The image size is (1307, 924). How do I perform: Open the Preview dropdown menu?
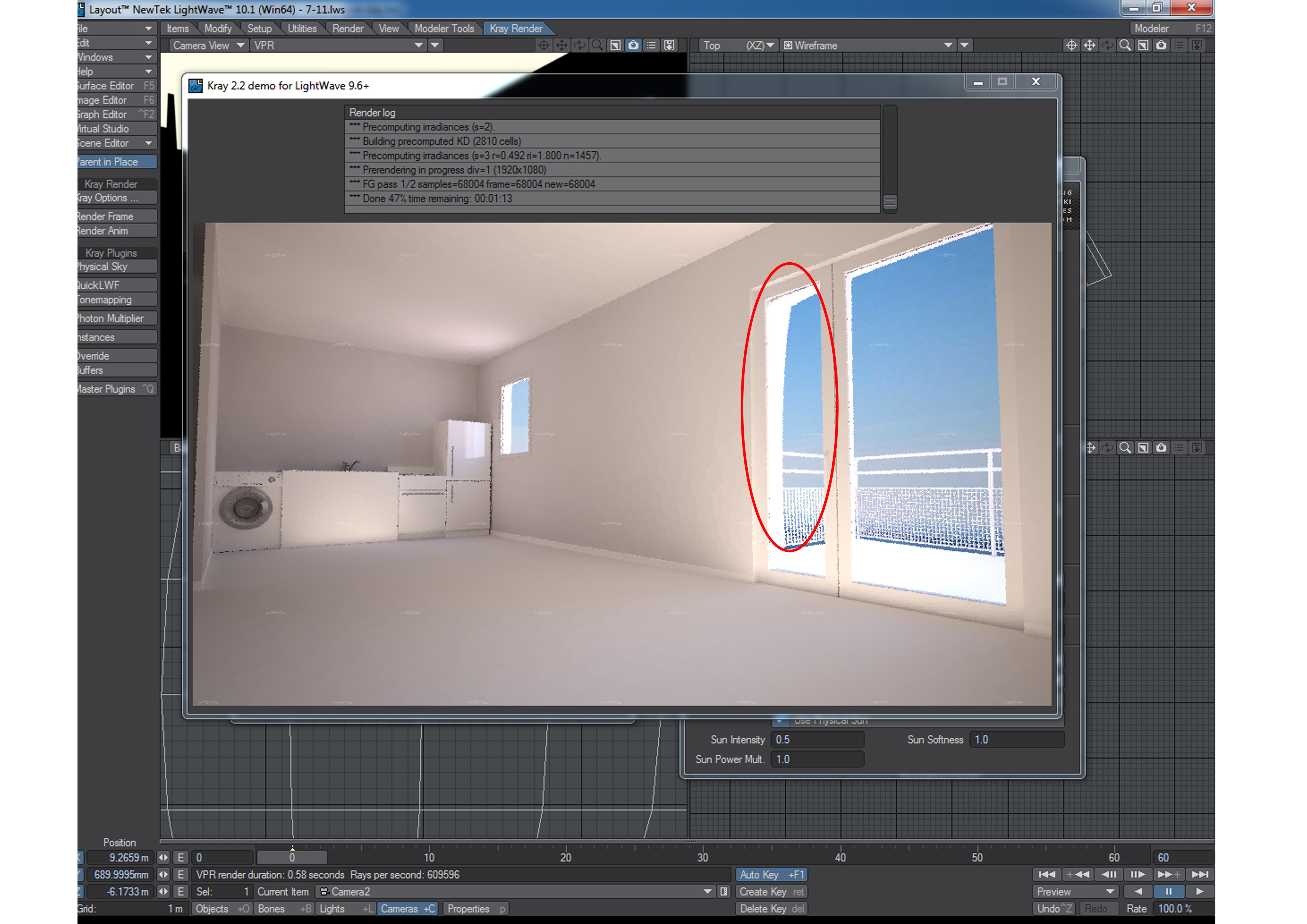coord(1075,892)
